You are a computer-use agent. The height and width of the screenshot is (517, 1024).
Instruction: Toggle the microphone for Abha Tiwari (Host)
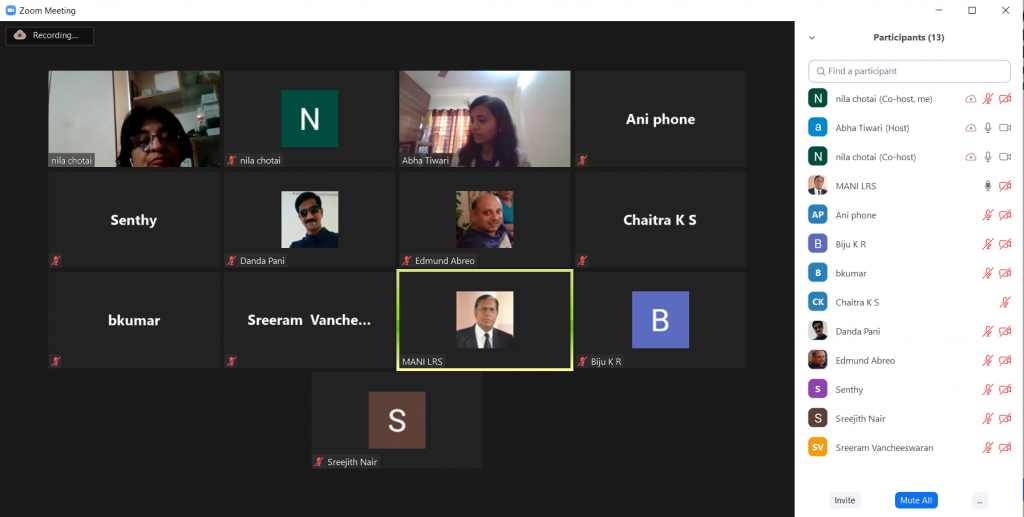pyautogui.click(x=988, y=128)
